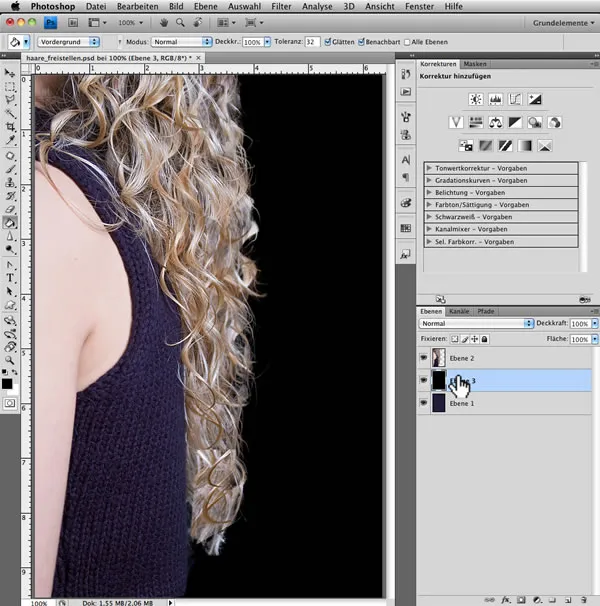Open the Filter menu
The image size is (600, 606).
click(282, 6)
